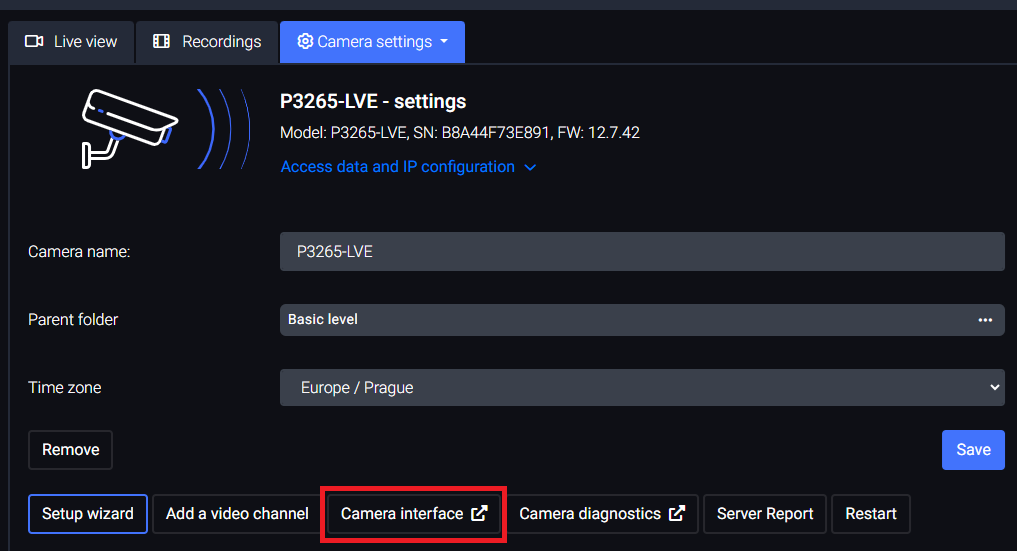Click the external link icon on Camera diagnostics

[x=677, y=514]
